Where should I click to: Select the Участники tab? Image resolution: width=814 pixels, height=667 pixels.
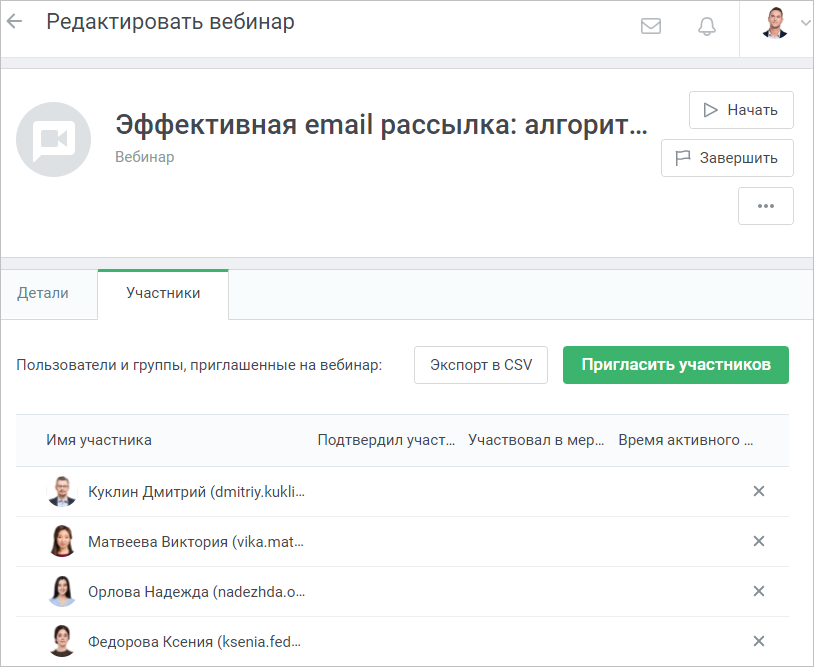(163, 293)
